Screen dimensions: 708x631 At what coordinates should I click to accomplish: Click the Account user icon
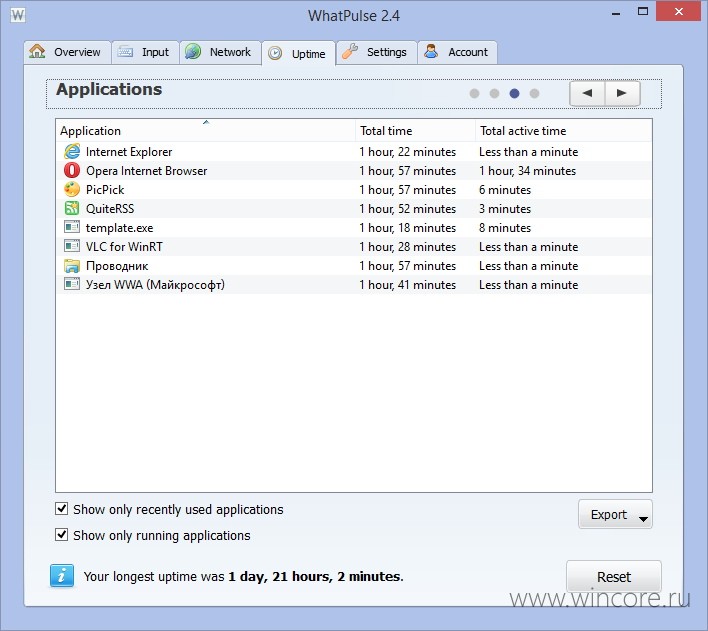[431, 51]
